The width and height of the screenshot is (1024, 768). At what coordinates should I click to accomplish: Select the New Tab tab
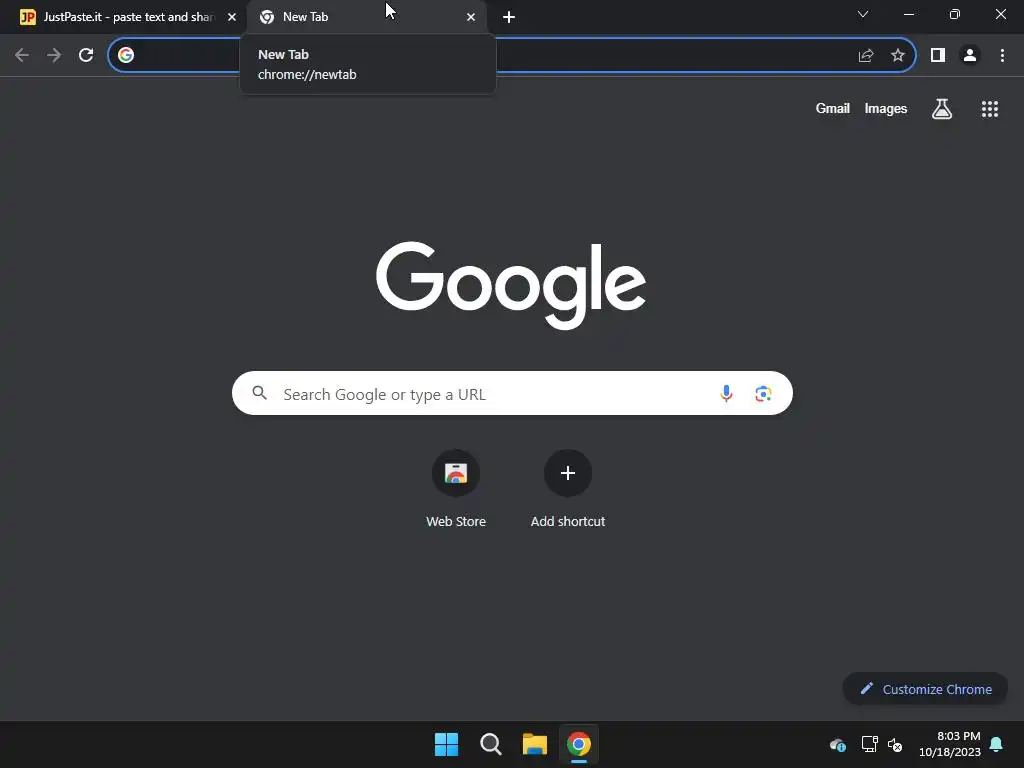[366, 17]
